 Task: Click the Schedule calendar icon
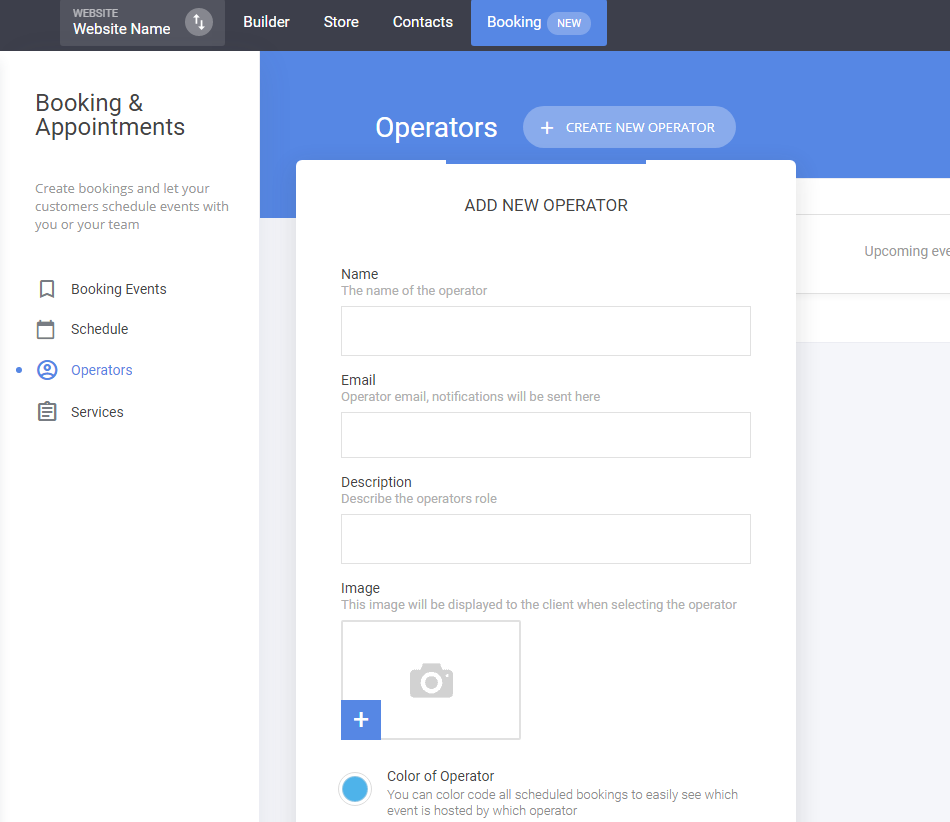tap(47, 329)
